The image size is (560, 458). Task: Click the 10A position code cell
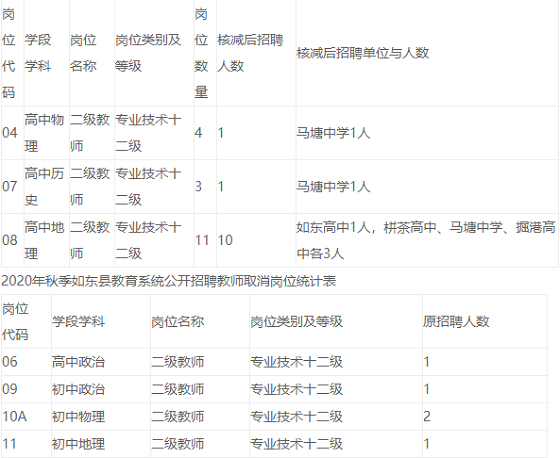pyautogui.click(x=26, y=417)
